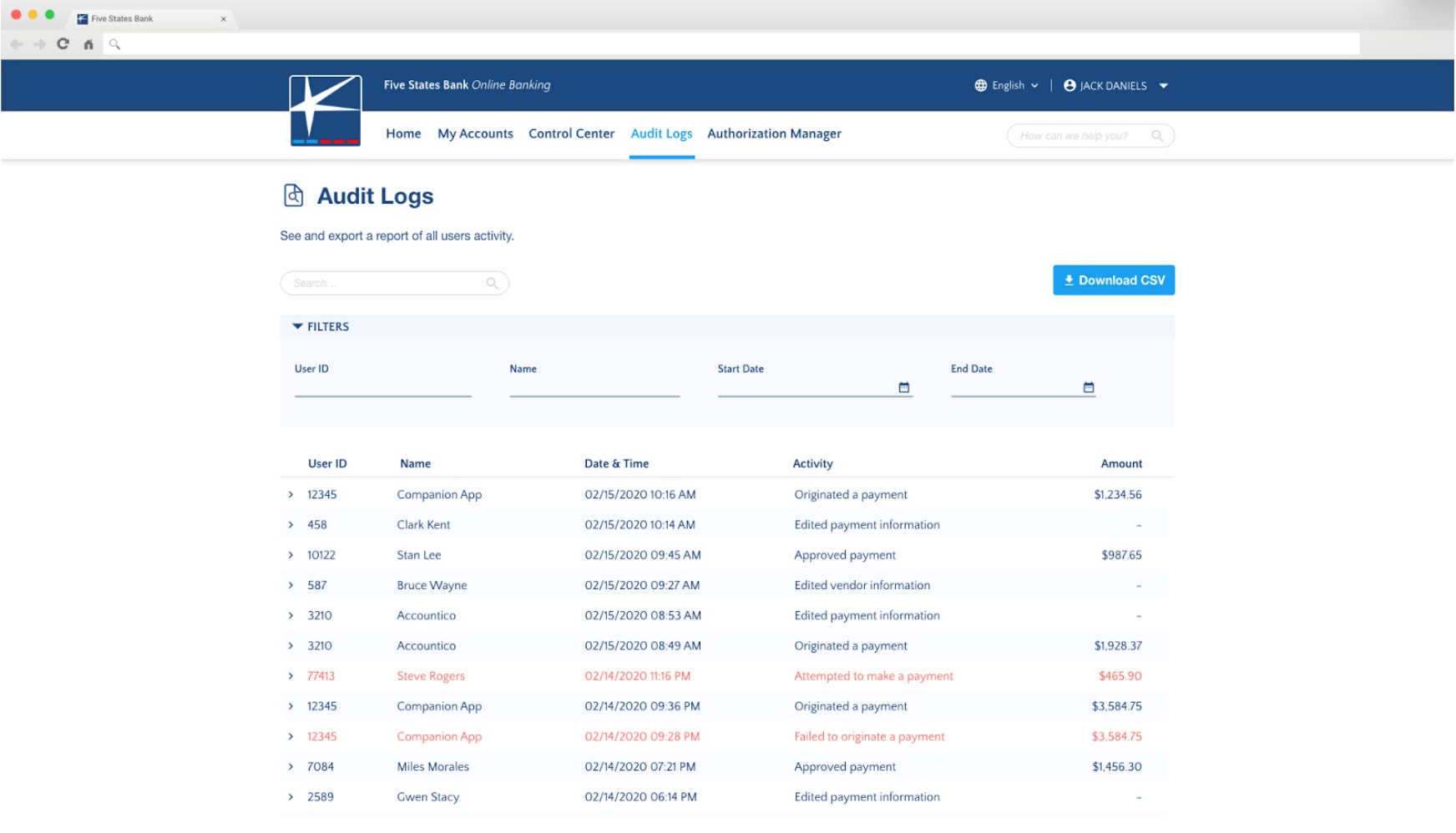Click the $1,234.56 amount

tap(1118, 495)
